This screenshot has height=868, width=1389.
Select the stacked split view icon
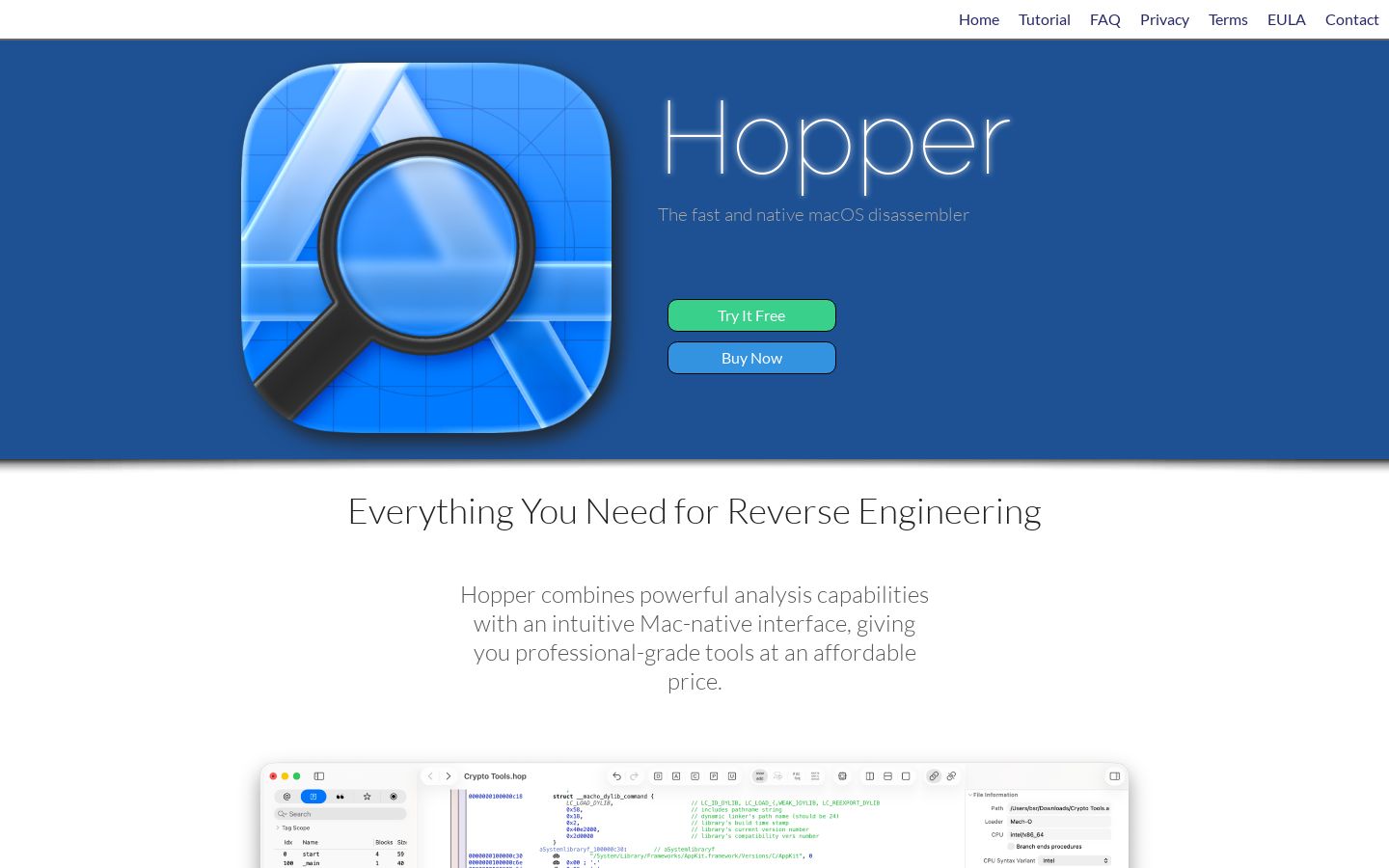point(887,775)
